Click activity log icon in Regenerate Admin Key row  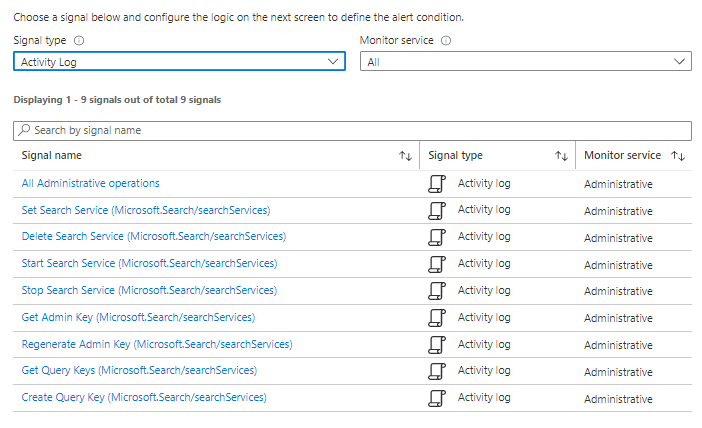(x=436, y=345)
